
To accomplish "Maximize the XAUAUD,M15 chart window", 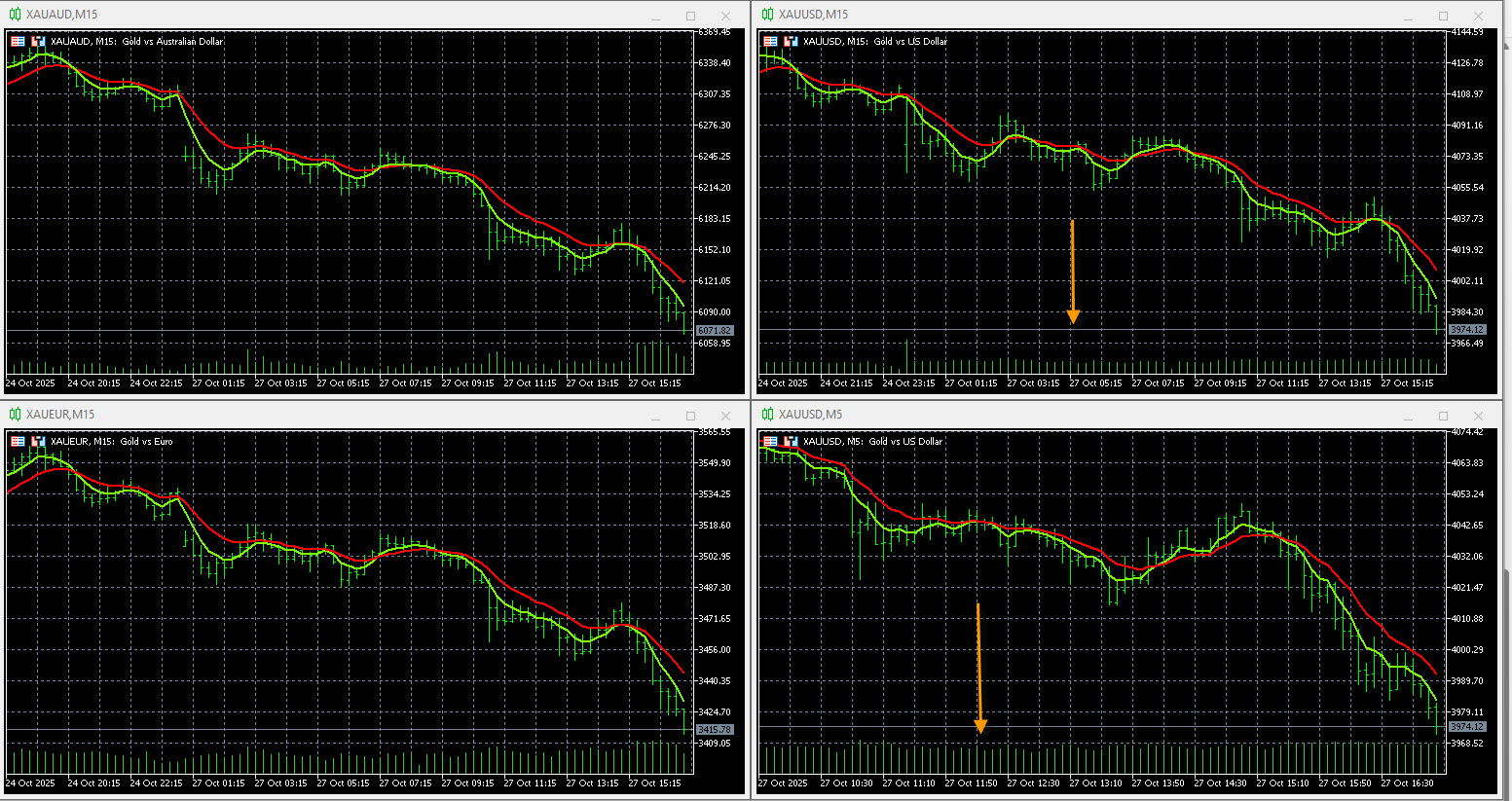I will pos(690,16).
